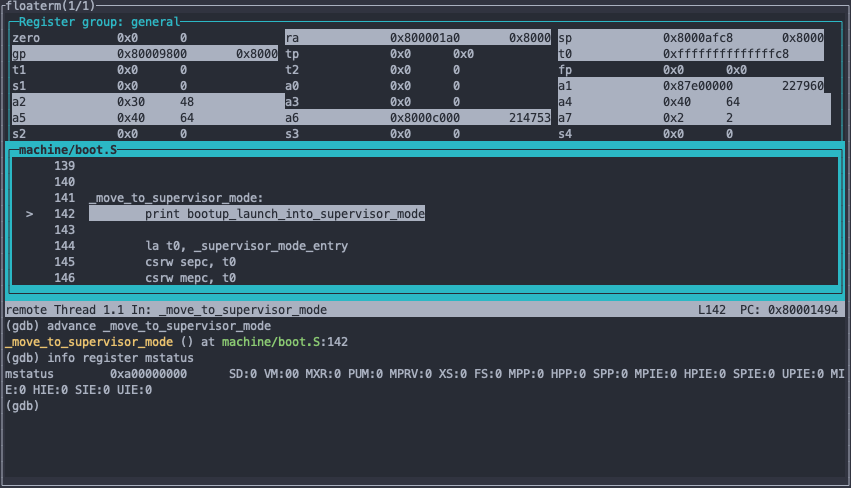
Task: Click the machine/boot.S source pane title
Action: (x=67, y=149)
